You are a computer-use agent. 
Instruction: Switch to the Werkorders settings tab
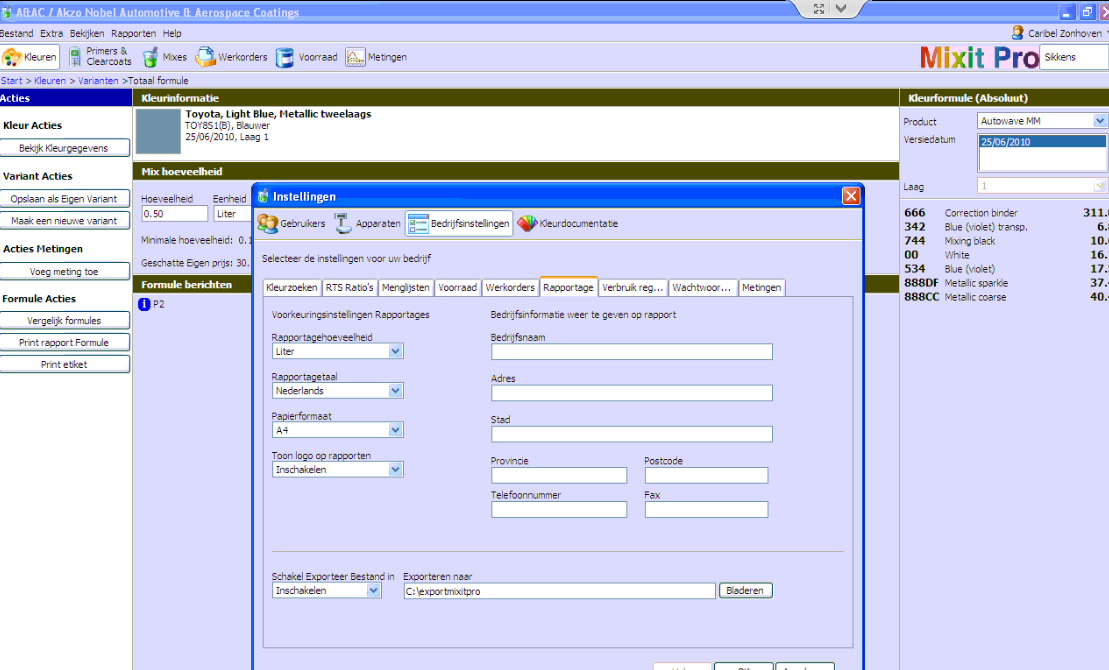510,287
